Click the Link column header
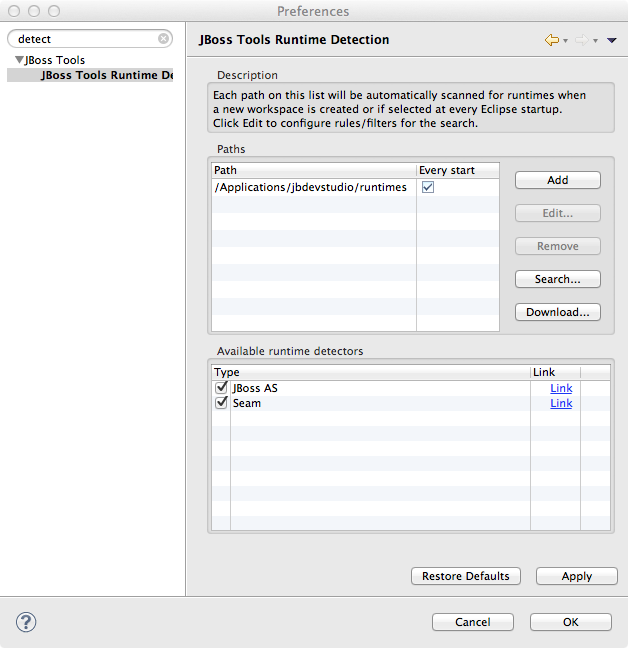 [x=555, y=372]
